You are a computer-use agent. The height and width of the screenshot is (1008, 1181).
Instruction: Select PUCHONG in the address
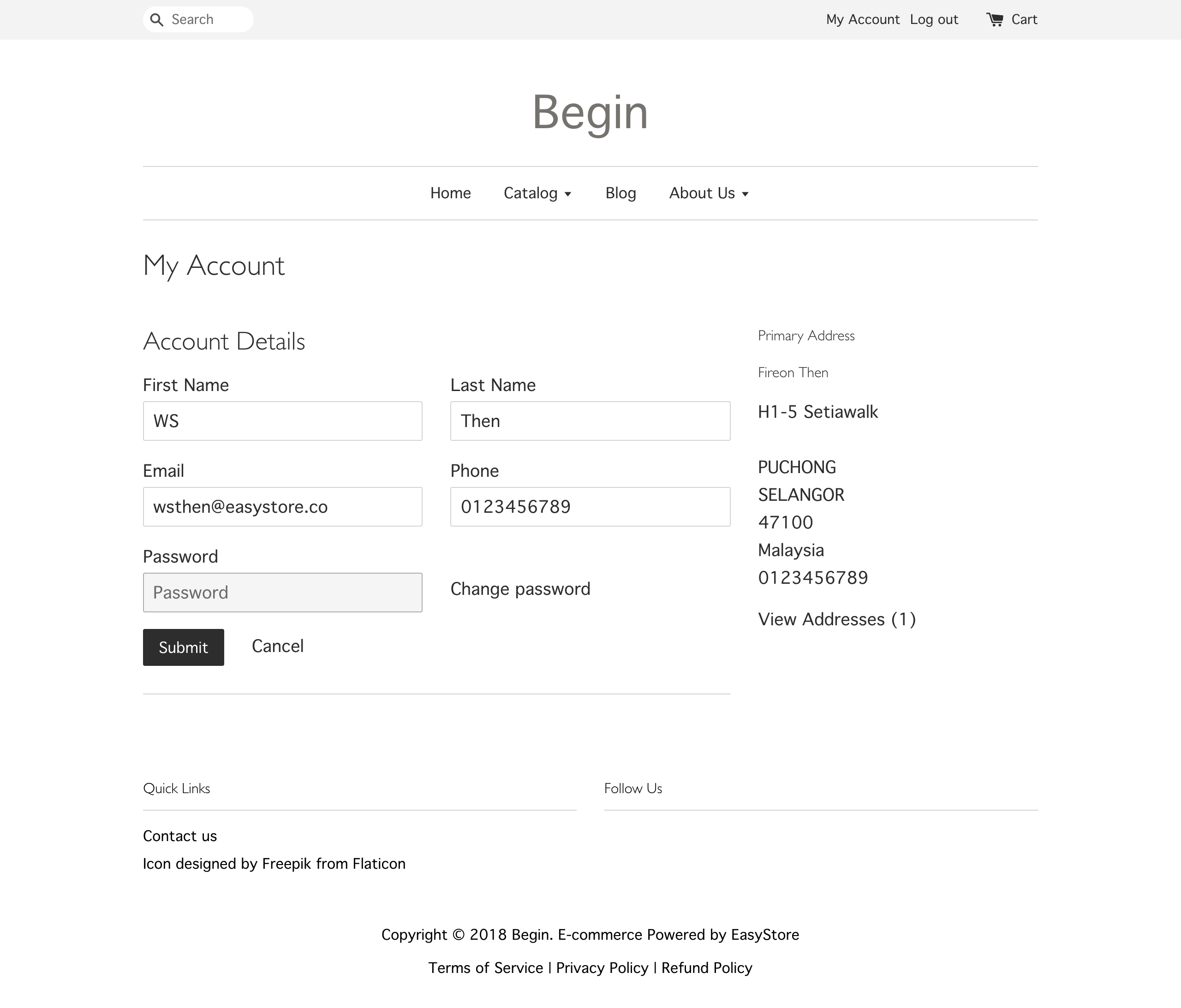797,467
